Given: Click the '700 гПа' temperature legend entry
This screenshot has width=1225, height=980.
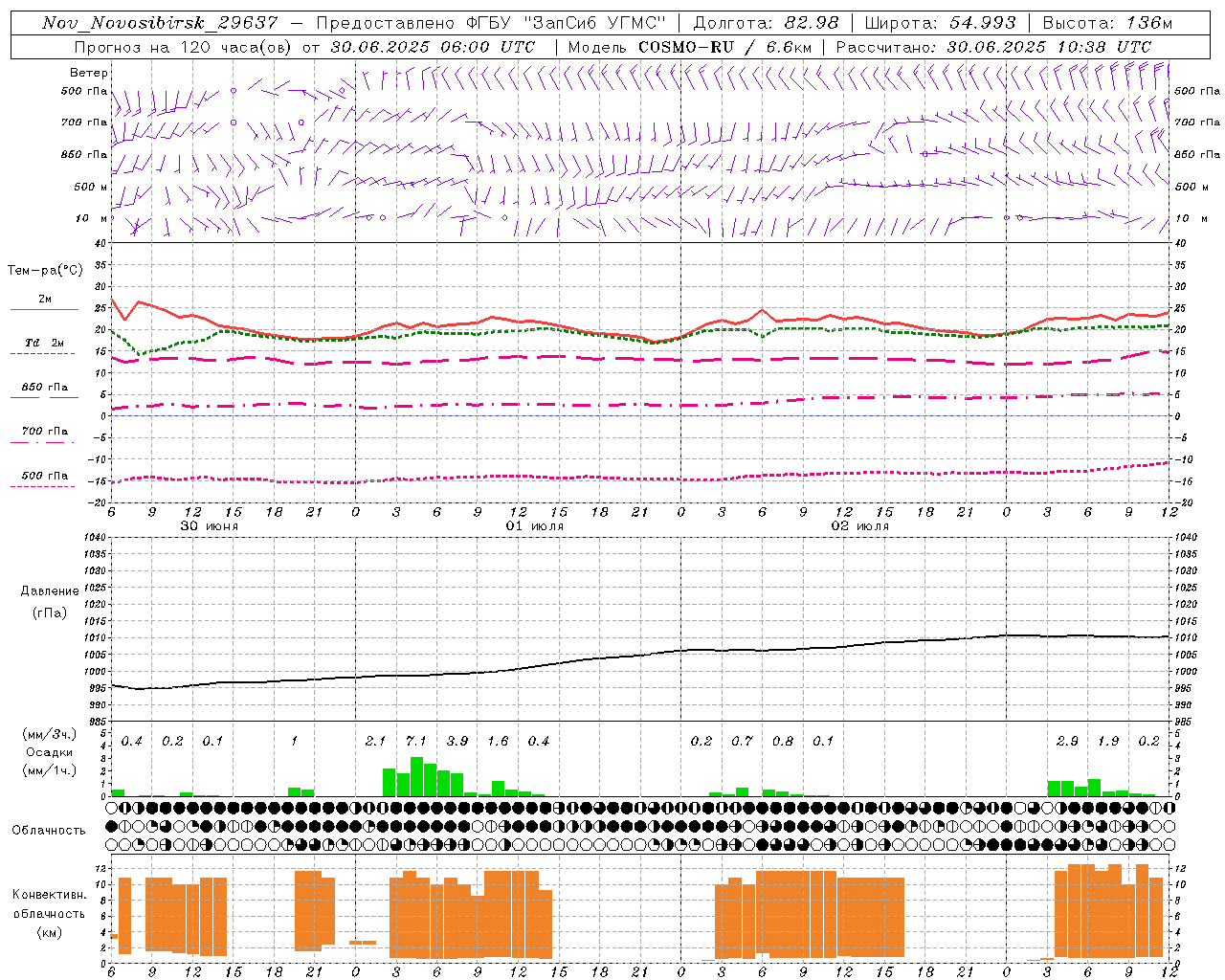Looking at the screenshot, I should coord(44,431).
